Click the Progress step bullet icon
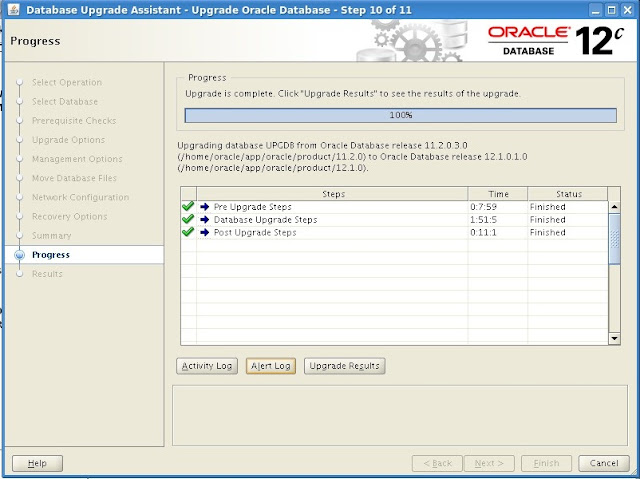The width and height of the screenshot is (640, 479). click(x=19, y=255)
